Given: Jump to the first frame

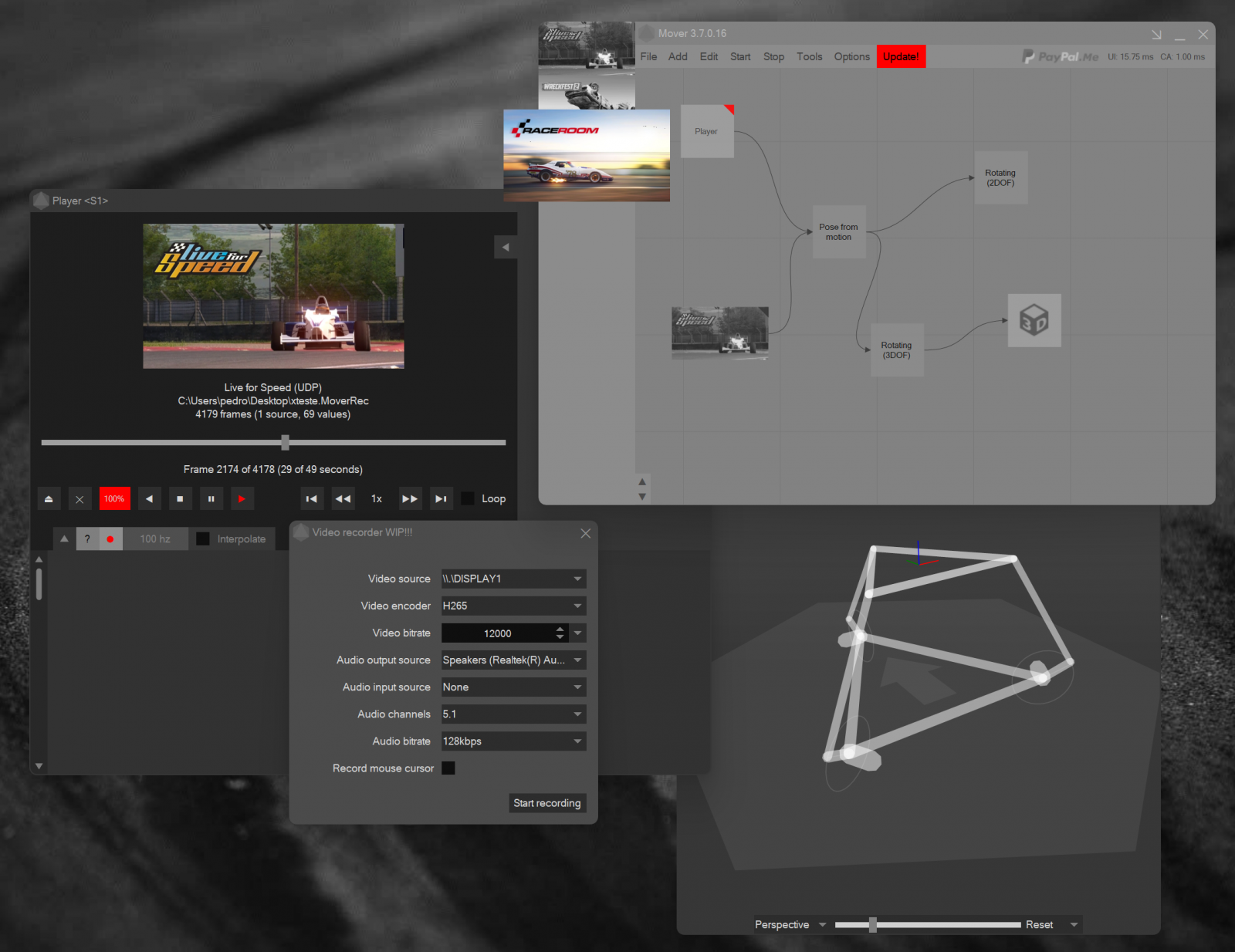Looking at the screenshot, I should [312, 499].
